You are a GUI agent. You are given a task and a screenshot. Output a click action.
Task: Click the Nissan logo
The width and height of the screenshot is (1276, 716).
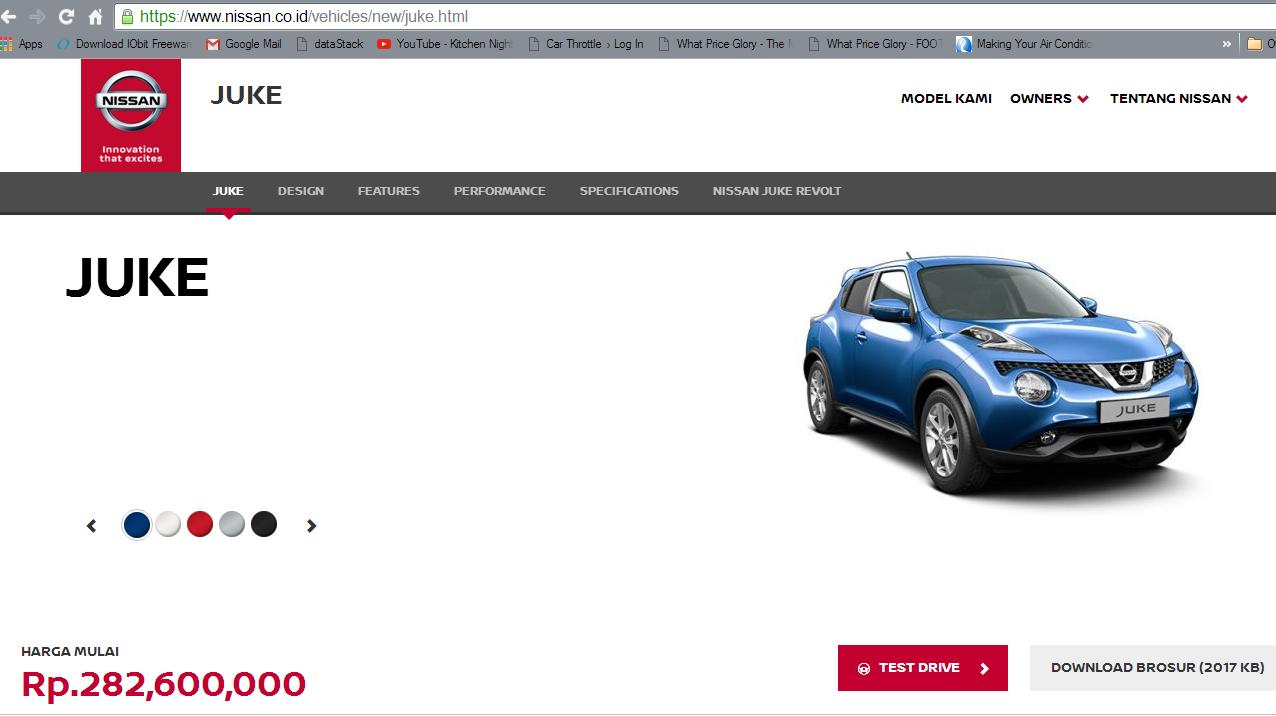coord(131,115)
